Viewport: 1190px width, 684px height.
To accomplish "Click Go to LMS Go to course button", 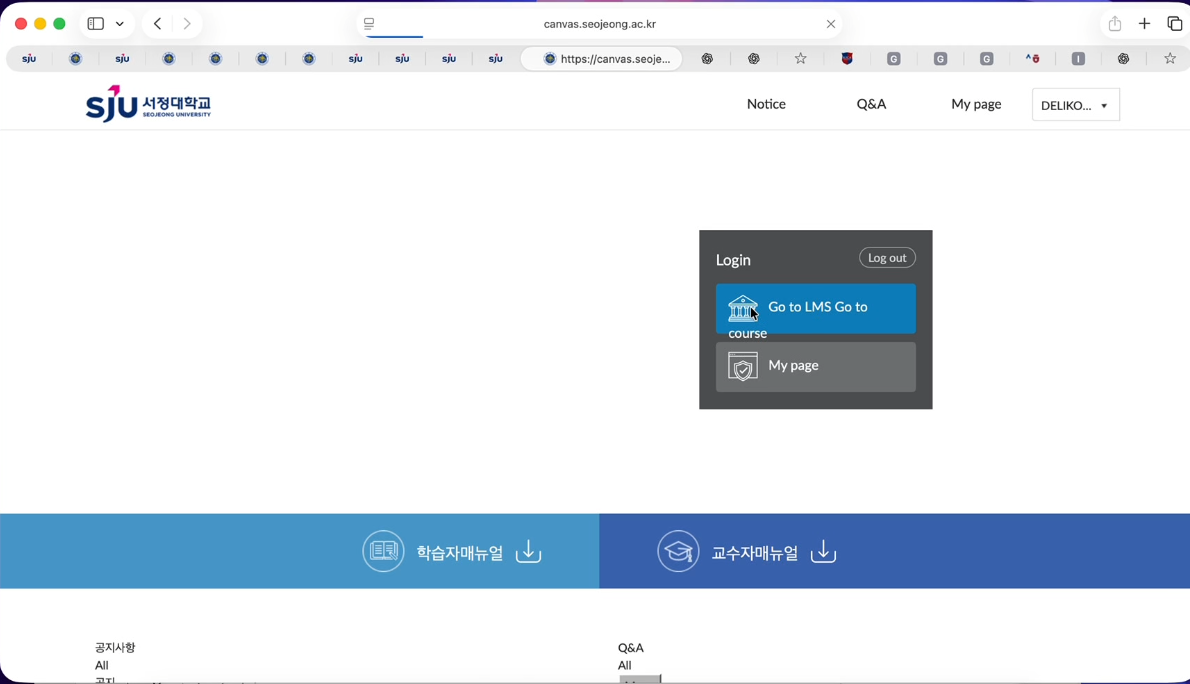I will [815, 308].
